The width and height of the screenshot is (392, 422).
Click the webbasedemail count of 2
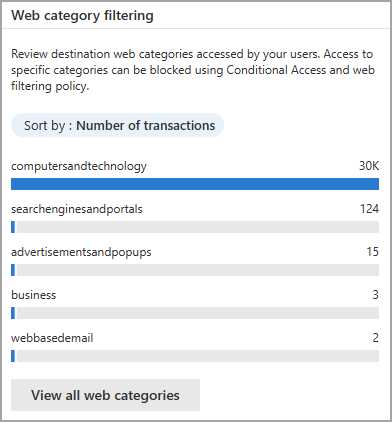376,338
